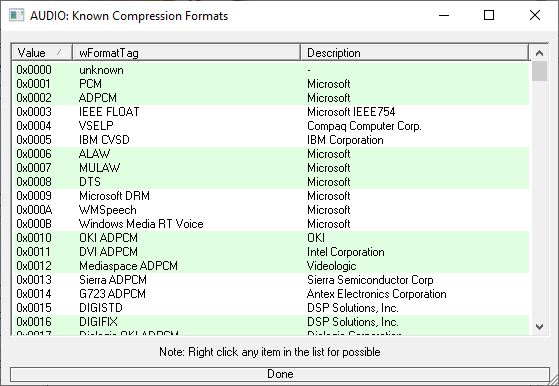Viewport: 559px width, 386px height.
Task: Click the 'Videologic' description cell
Action: 332,266
